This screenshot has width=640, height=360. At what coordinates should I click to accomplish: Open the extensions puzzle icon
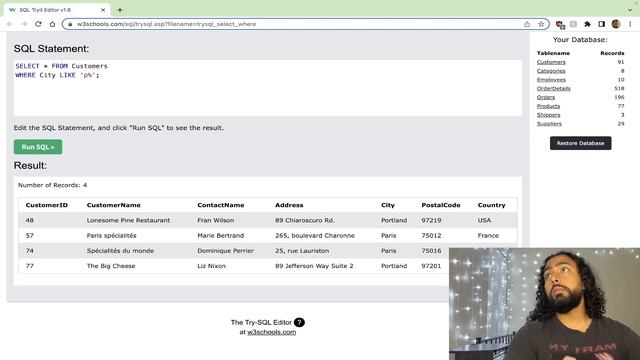[587, 24]
